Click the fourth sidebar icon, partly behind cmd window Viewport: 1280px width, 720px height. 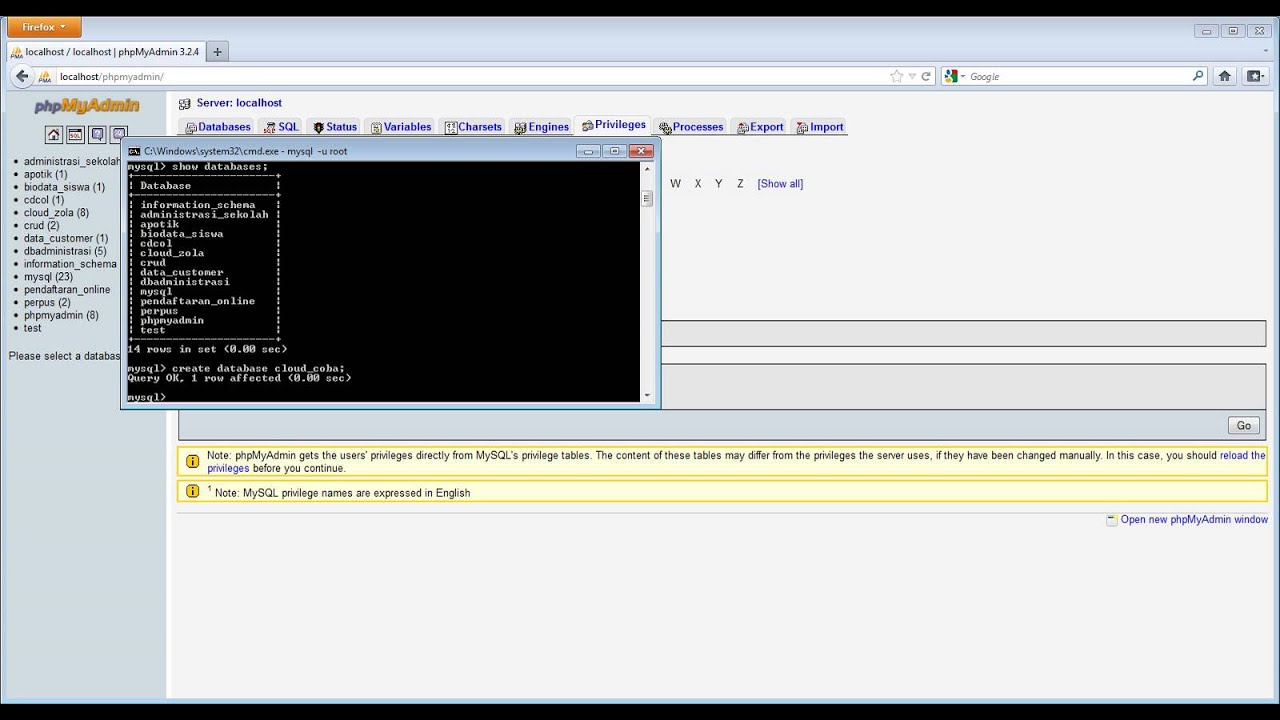pos(118,134)
